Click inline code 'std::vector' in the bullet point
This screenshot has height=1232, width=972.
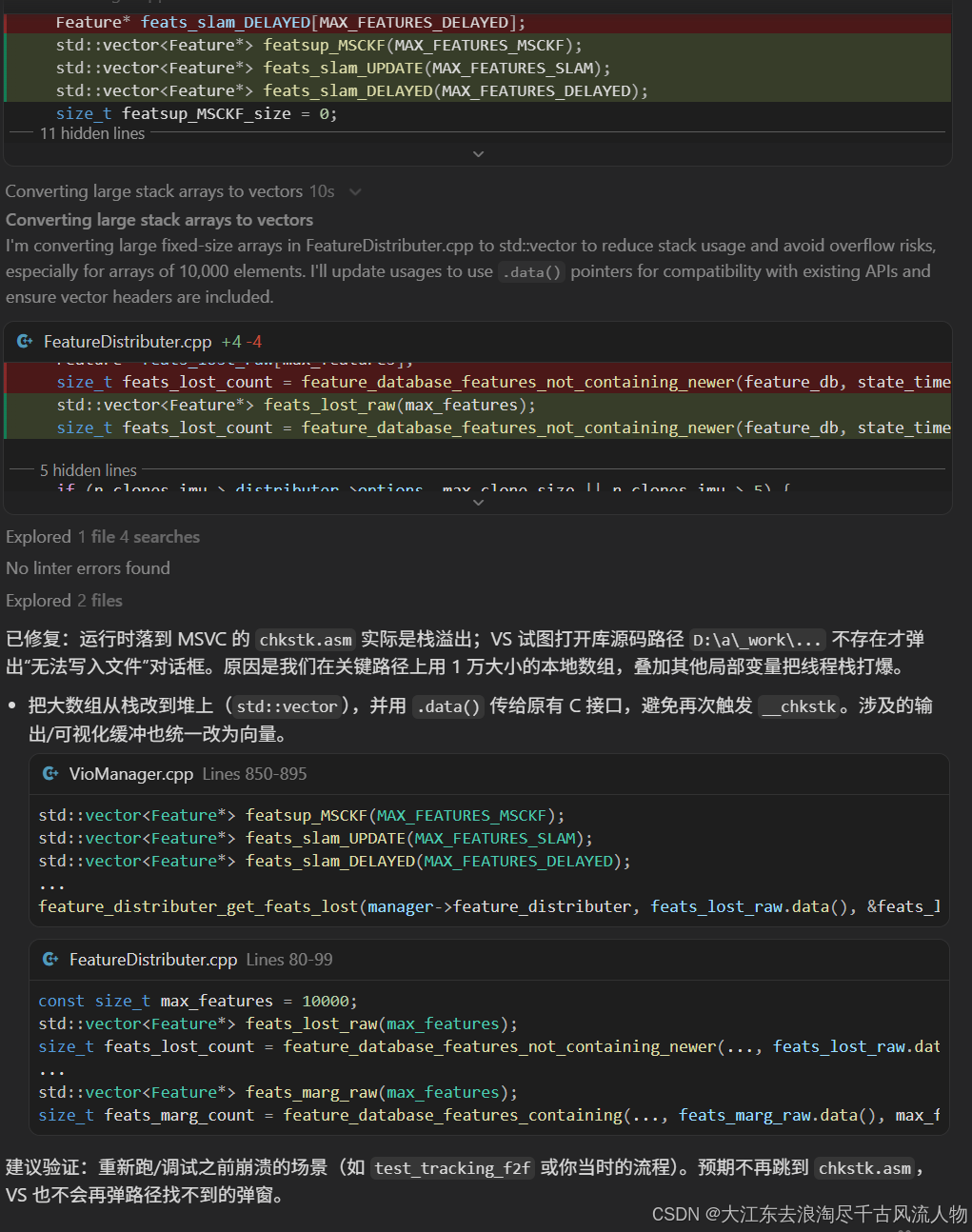[287, 706]
